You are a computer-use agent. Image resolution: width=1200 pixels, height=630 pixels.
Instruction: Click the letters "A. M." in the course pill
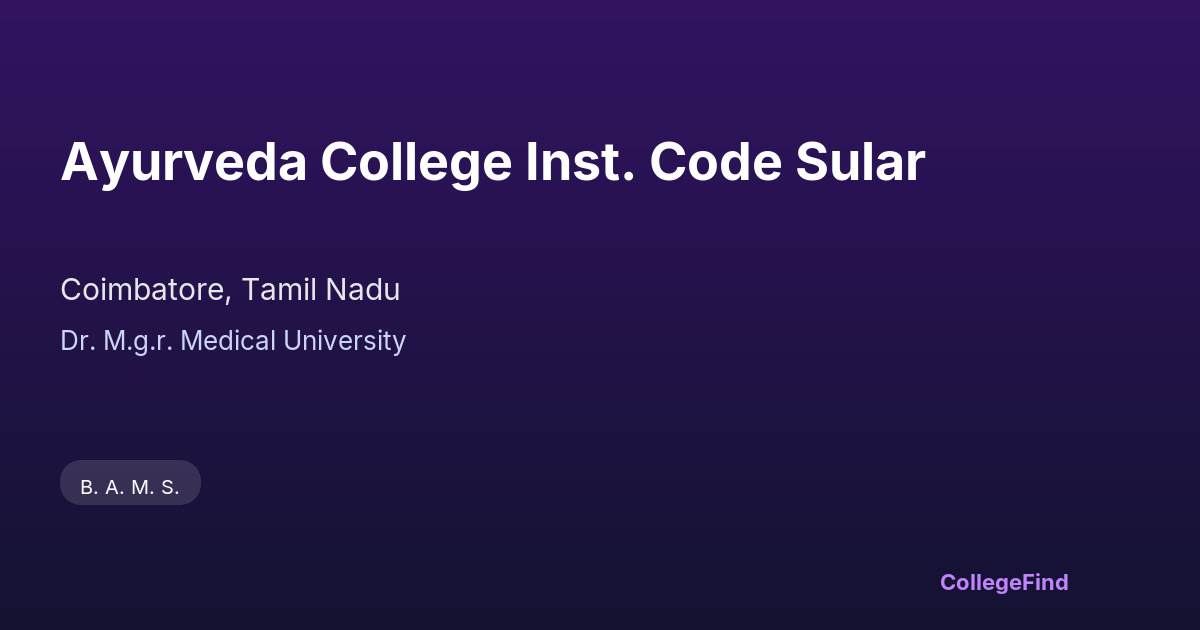128,488
